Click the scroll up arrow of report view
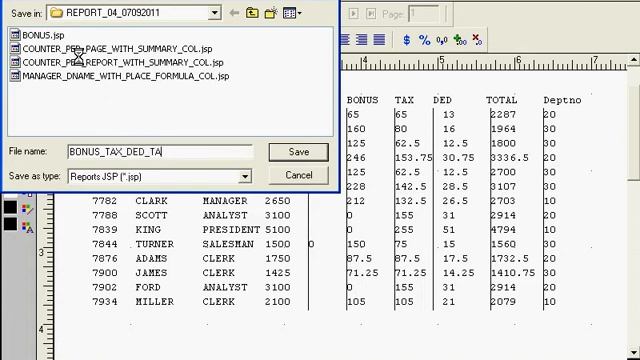640x360 pixels. (x=633, y=60)
